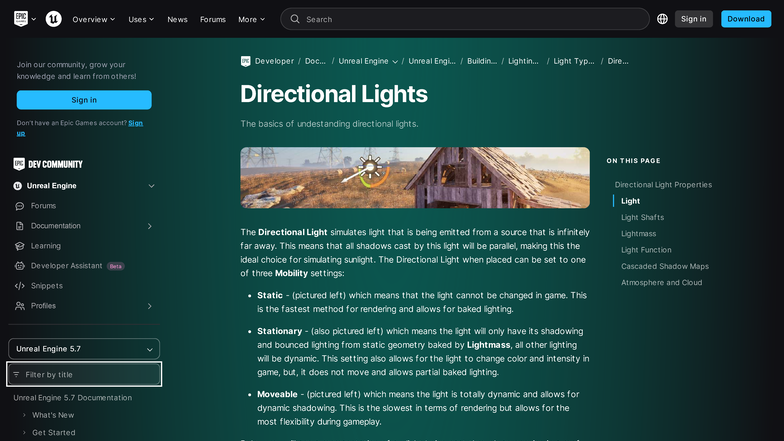Click the Epic Games logo in the header

20,19
